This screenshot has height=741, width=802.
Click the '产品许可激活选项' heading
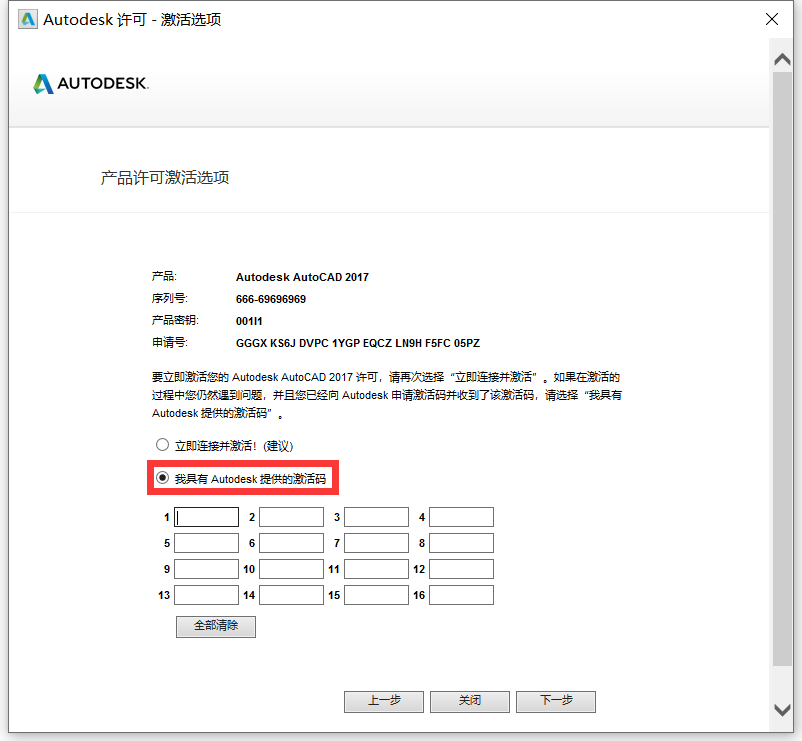point(165,177)
